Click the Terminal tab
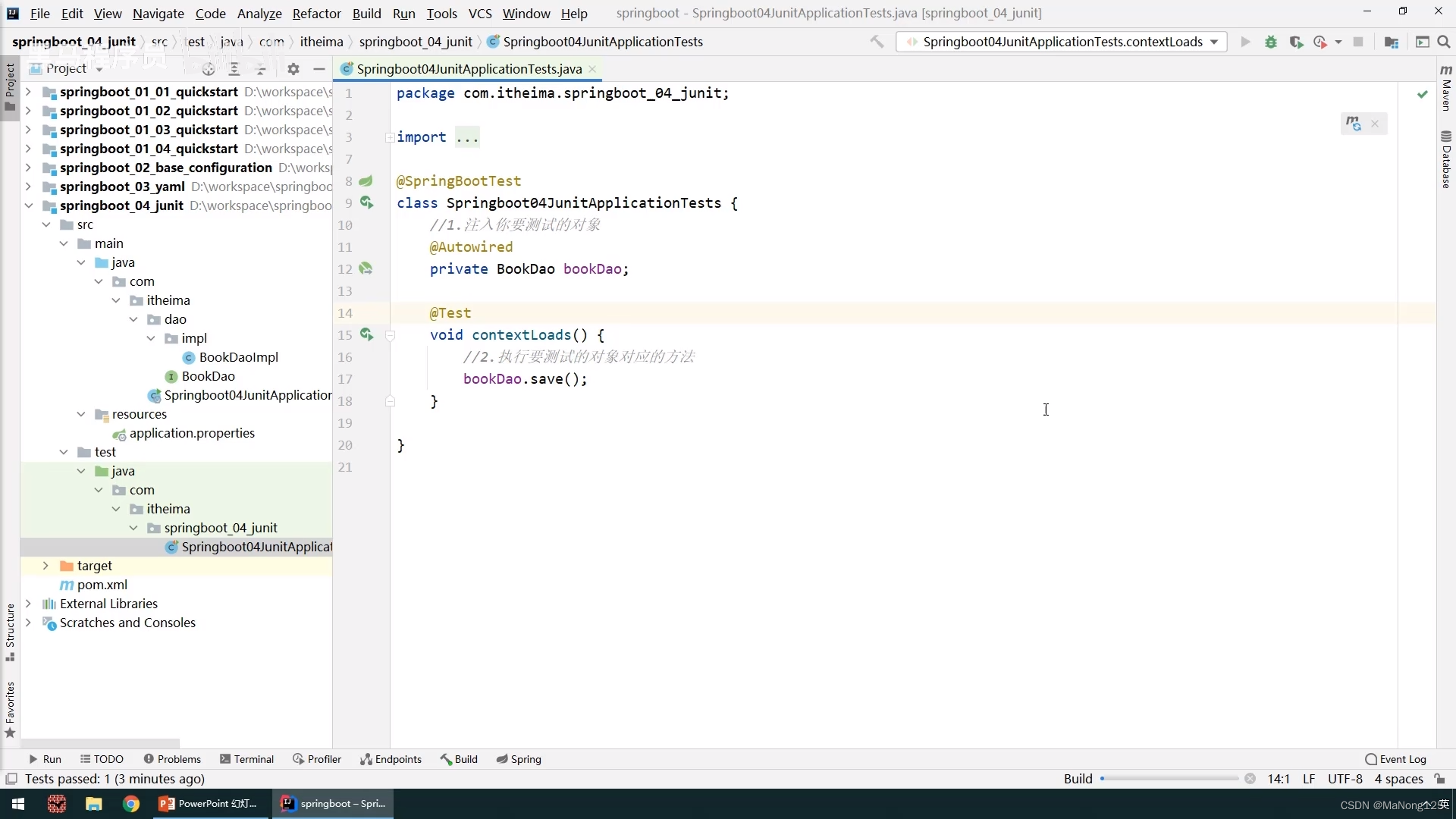1456x819 pixels. [253, 758]
